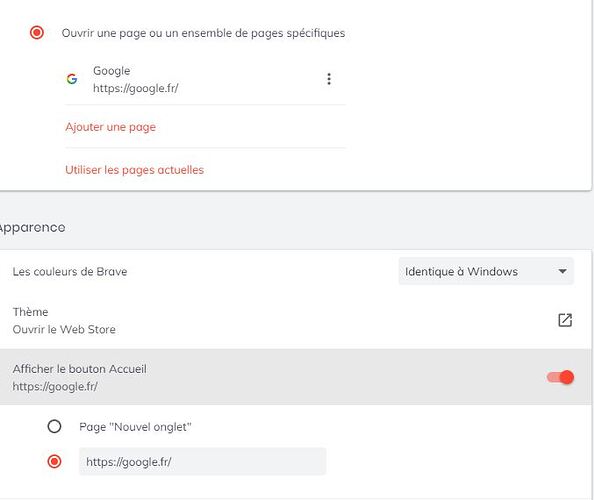
Task: Click the Afficher le bouton Accueil label
Action: (80, 369)
